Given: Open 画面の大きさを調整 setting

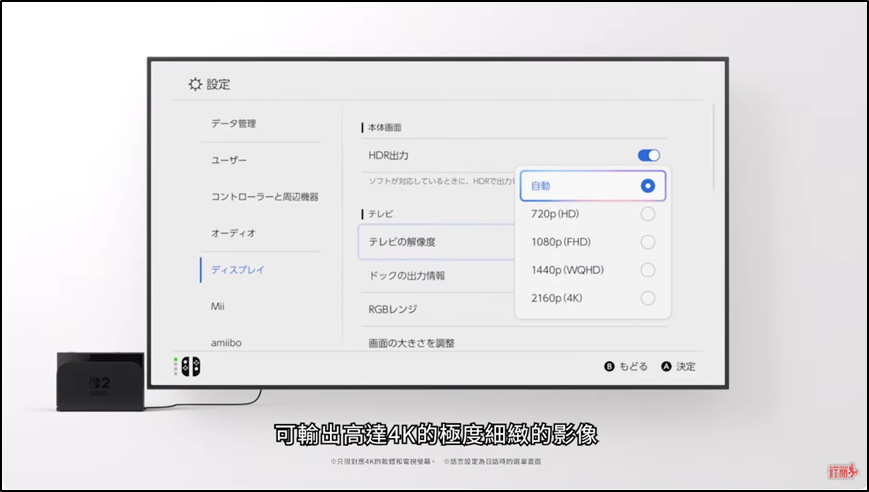Looking at the screenshot, I should tap(411, 343).
